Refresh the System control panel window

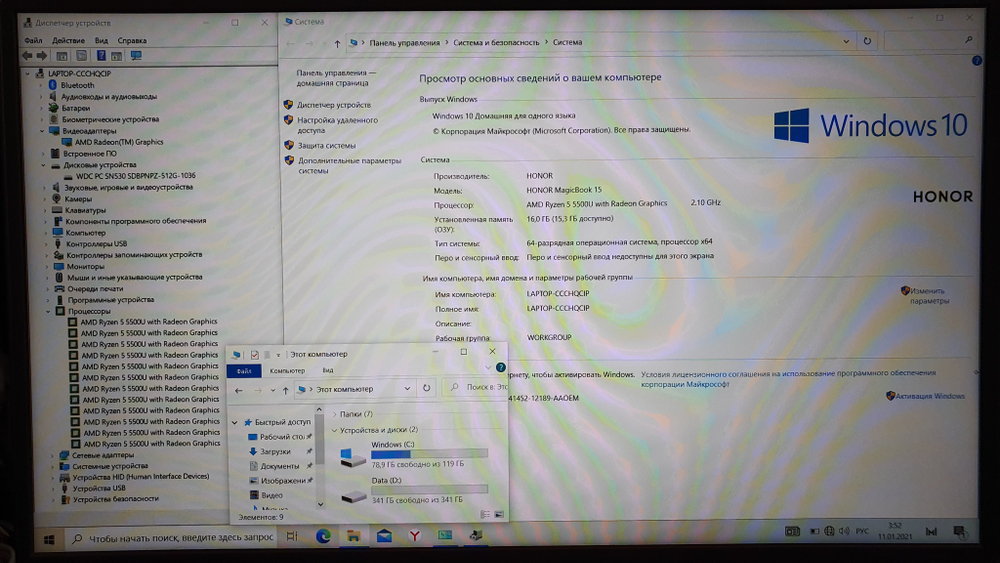click(x=867, y=41)
